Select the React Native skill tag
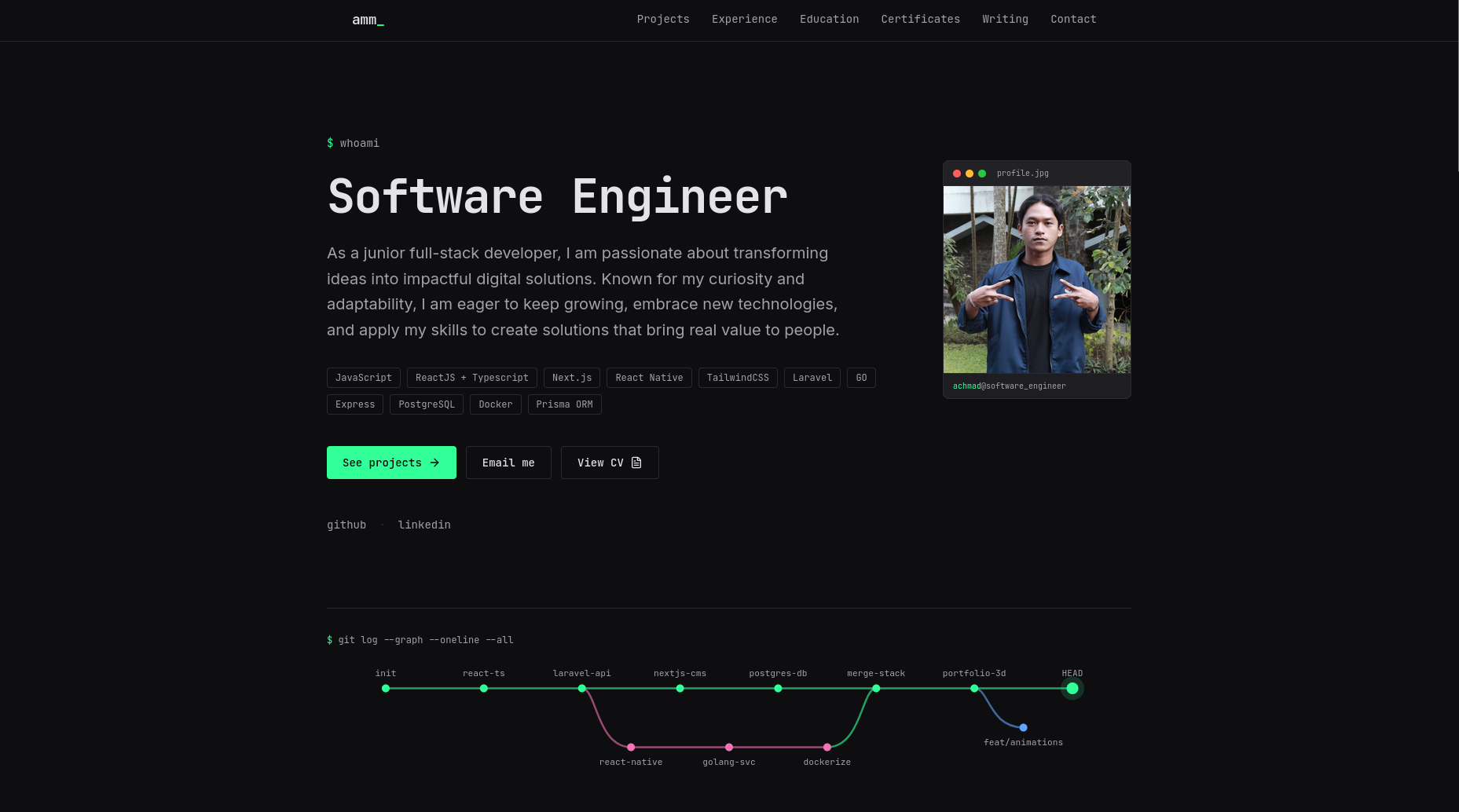 (649, 378)
